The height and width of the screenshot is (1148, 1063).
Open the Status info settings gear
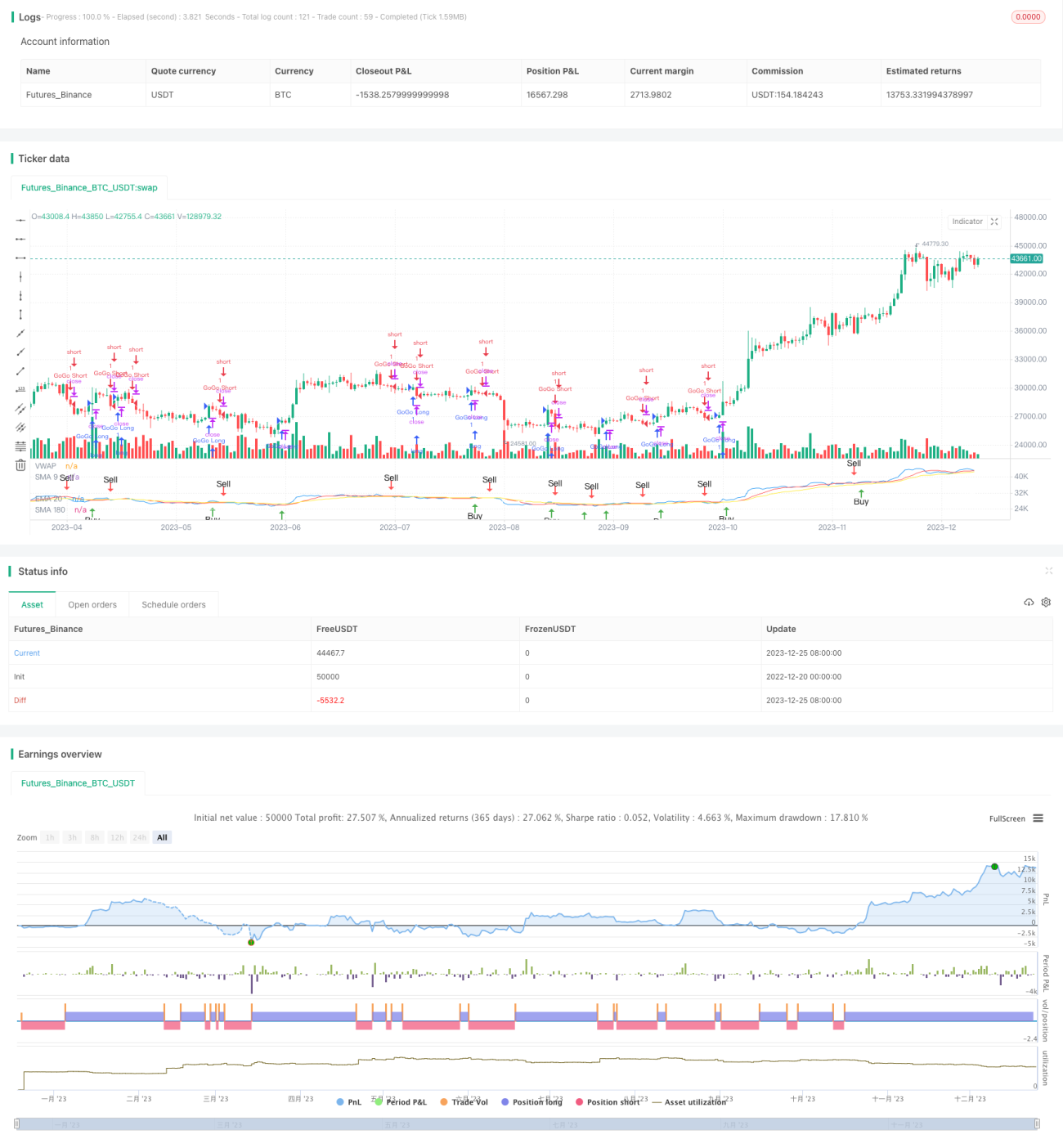[x=1046, y=603]
